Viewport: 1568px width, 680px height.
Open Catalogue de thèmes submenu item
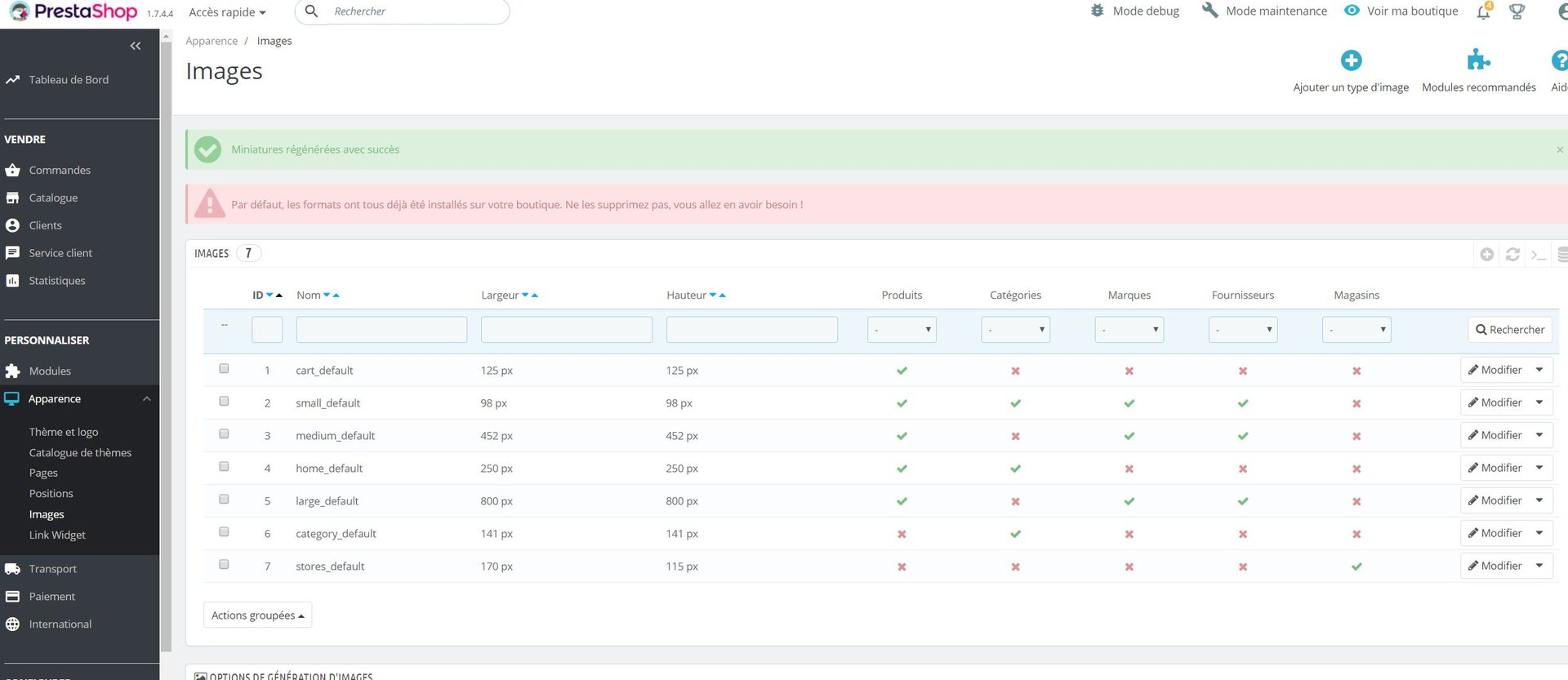coord(80,453)
